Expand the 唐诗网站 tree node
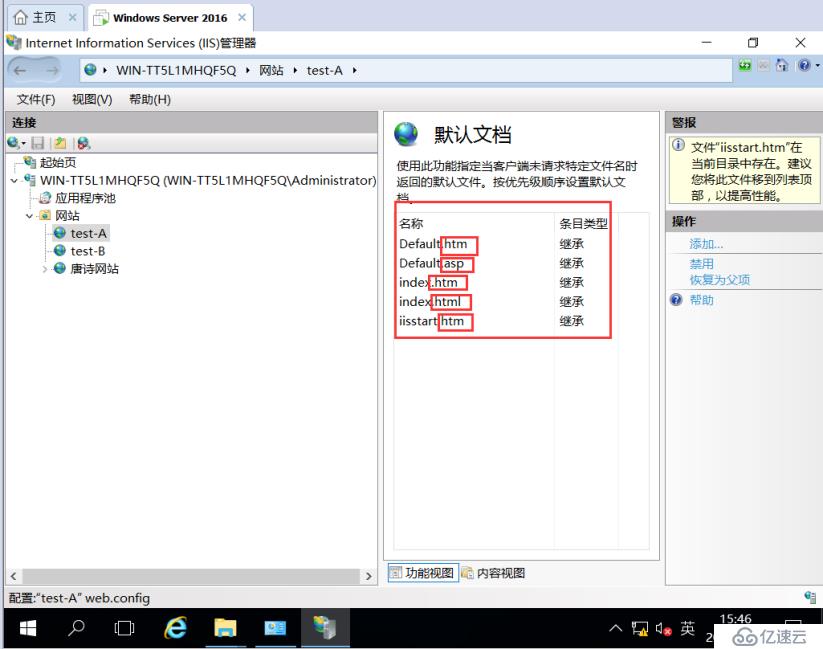Screen dimensions: 823x649 45,269
